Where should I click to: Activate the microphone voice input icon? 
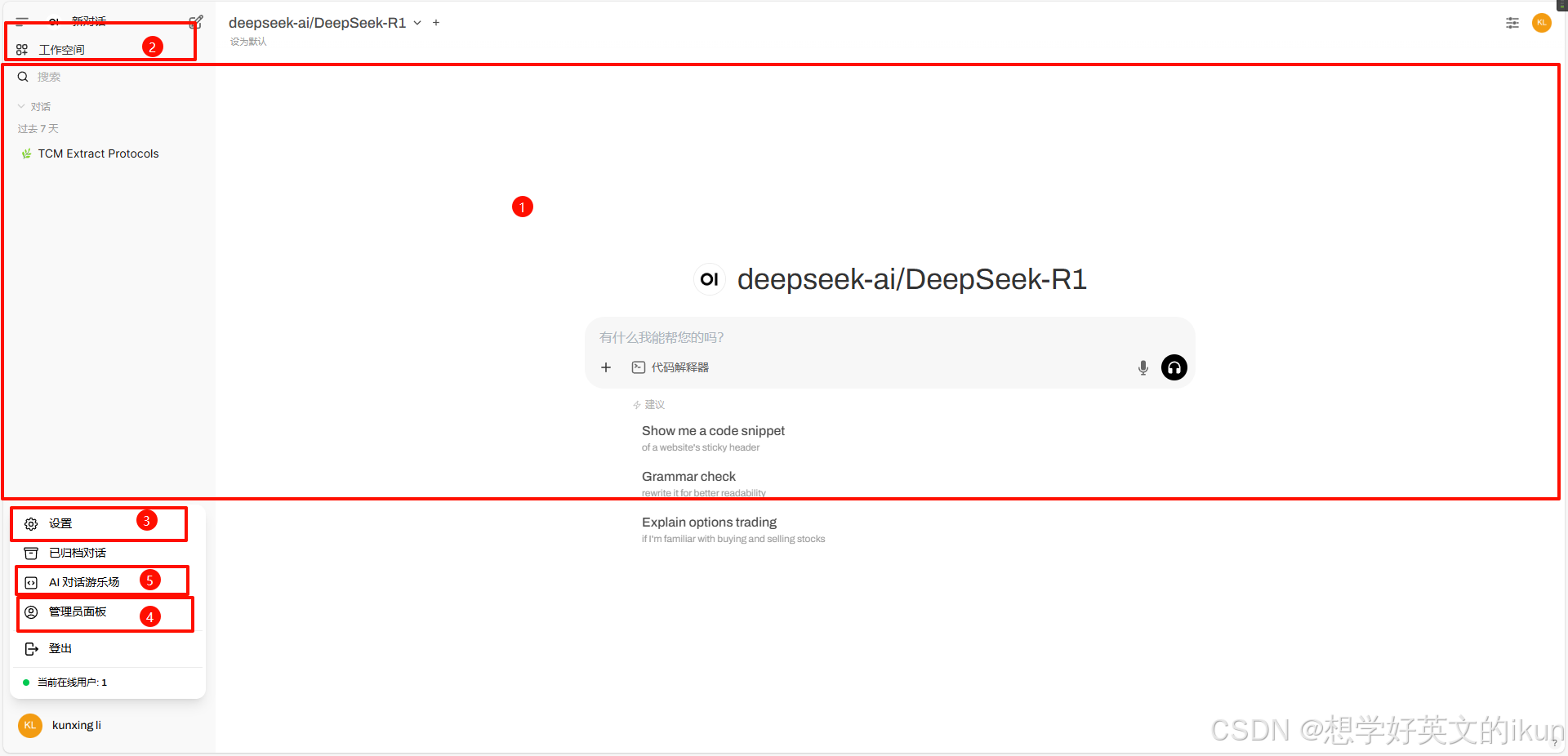click(1143, 367)
